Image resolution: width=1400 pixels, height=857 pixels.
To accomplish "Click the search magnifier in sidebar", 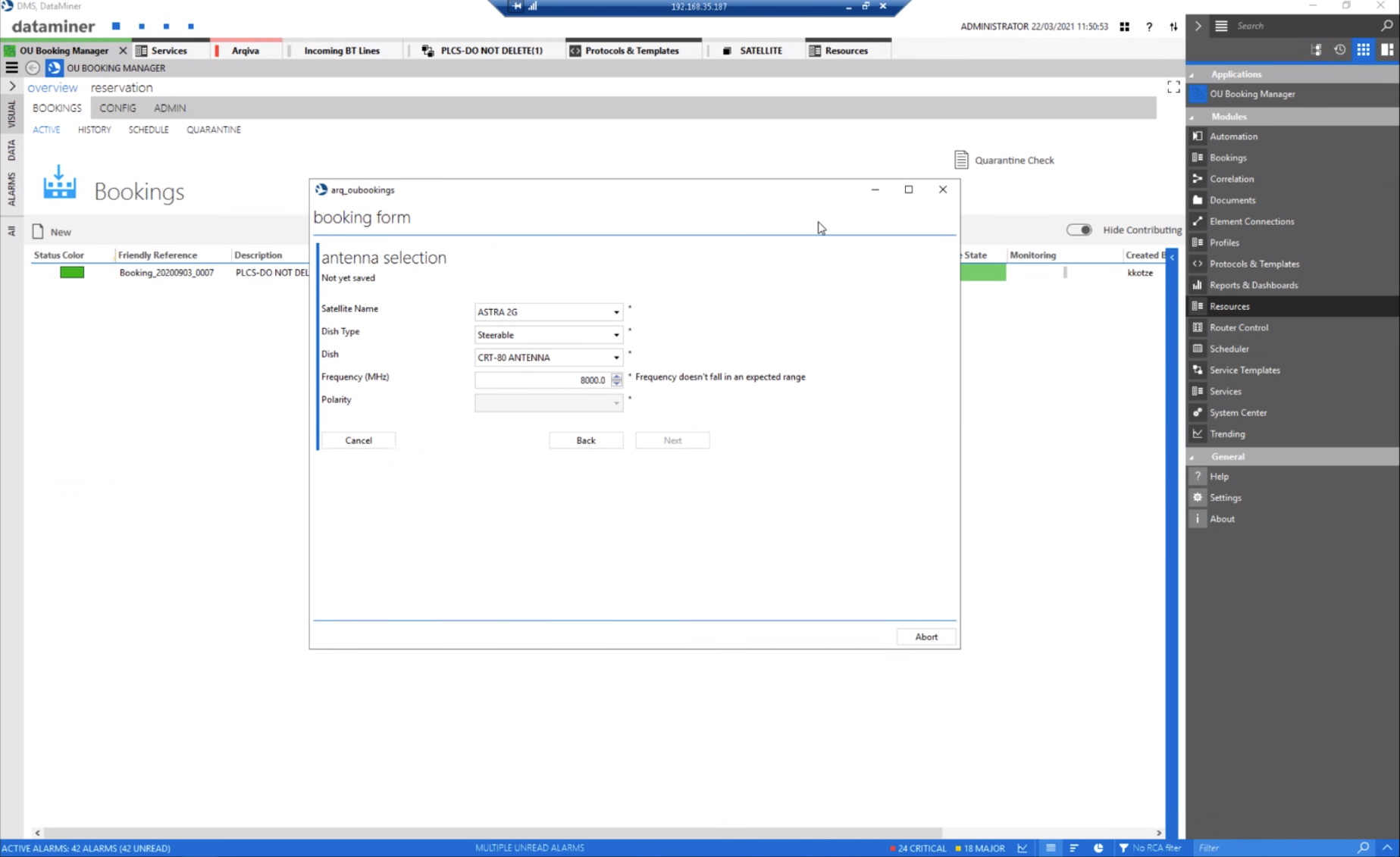I will (x=1386, y=26).
